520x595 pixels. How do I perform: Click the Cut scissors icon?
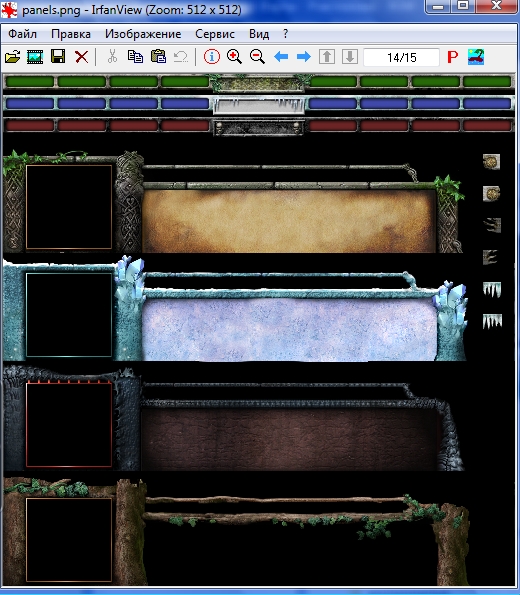pos(112,57)
